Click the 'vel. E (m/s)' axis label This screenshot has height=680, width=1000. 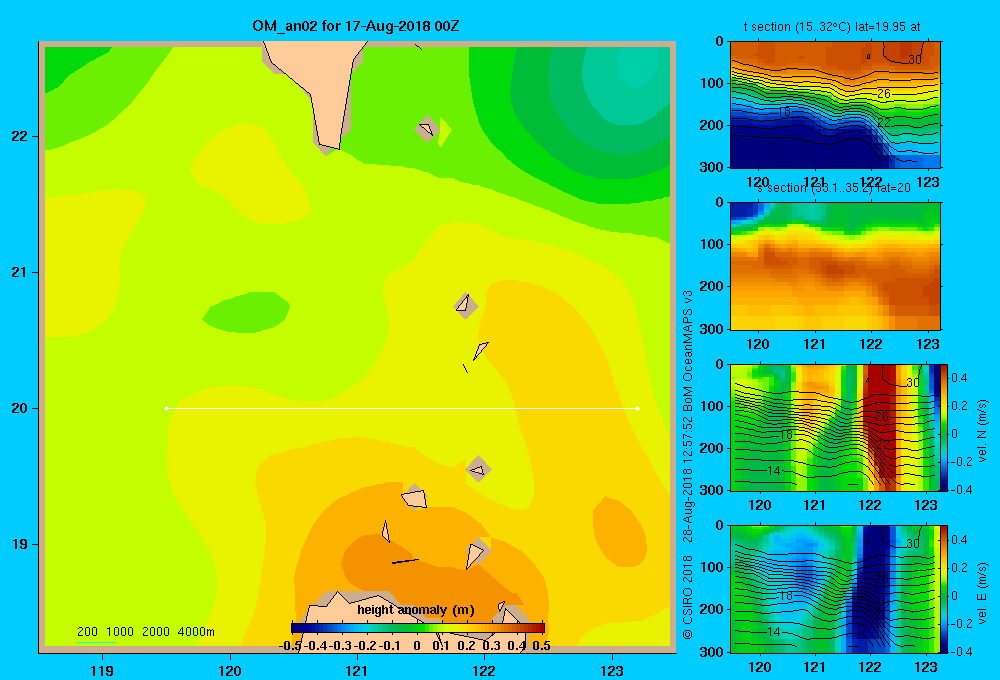pos(982,591)
